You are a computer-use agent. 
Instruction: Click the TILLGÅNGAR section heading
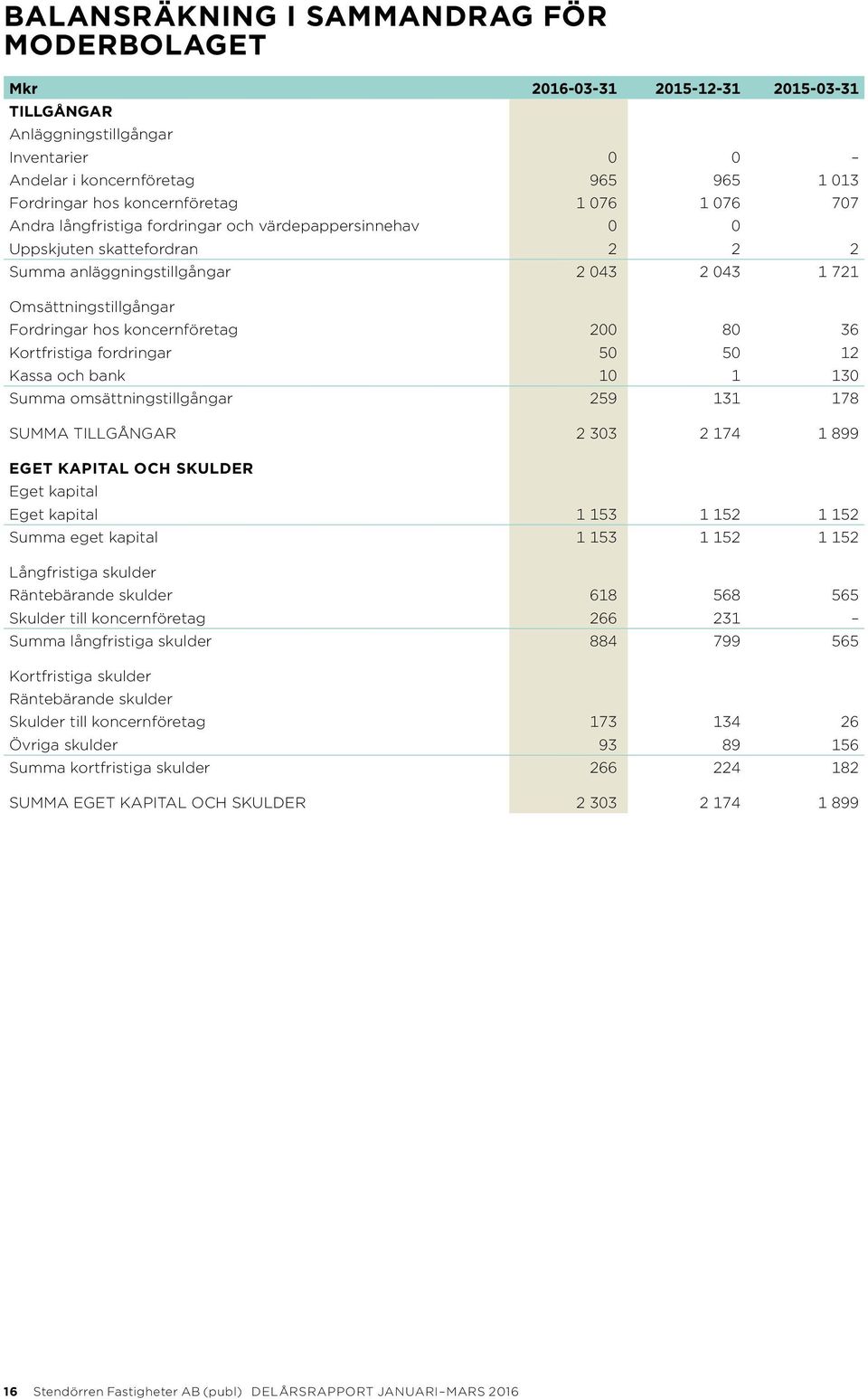coord(61,111)
